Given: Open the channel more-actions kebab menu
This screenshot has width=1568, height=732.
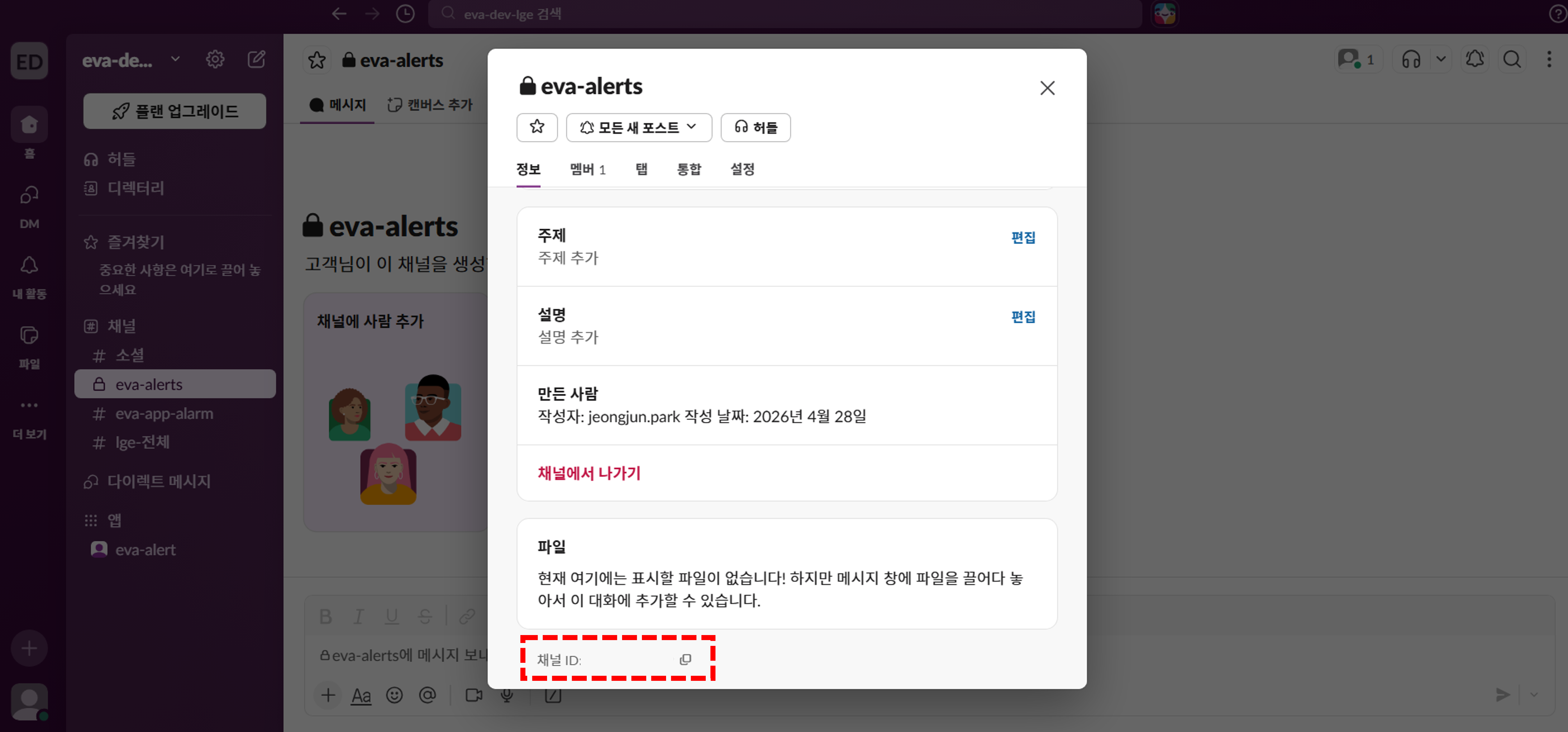Looking at the screenshot, I should pyautogui.click(x=1549, y=59).
